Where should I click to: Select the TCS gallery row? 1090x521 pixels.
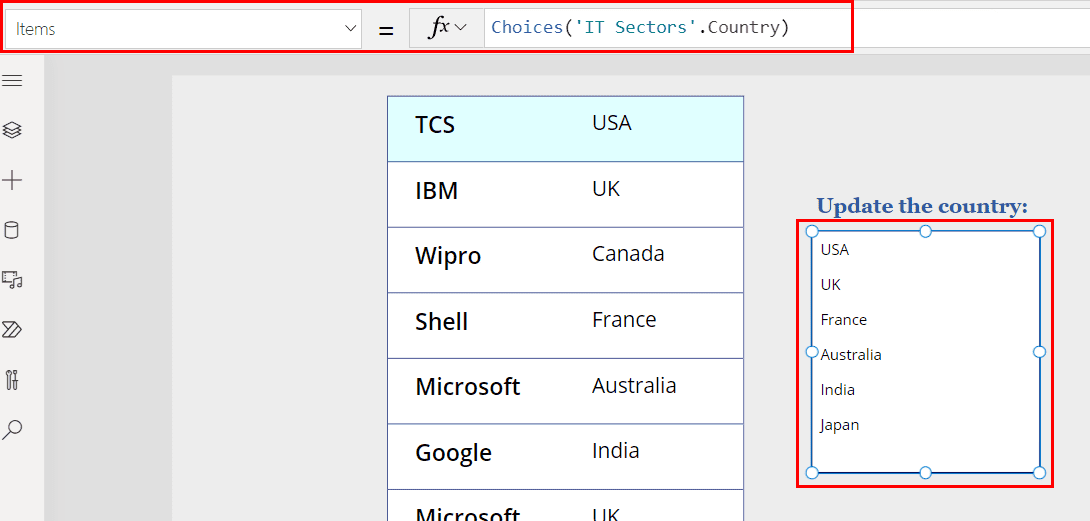coord(565,129)
